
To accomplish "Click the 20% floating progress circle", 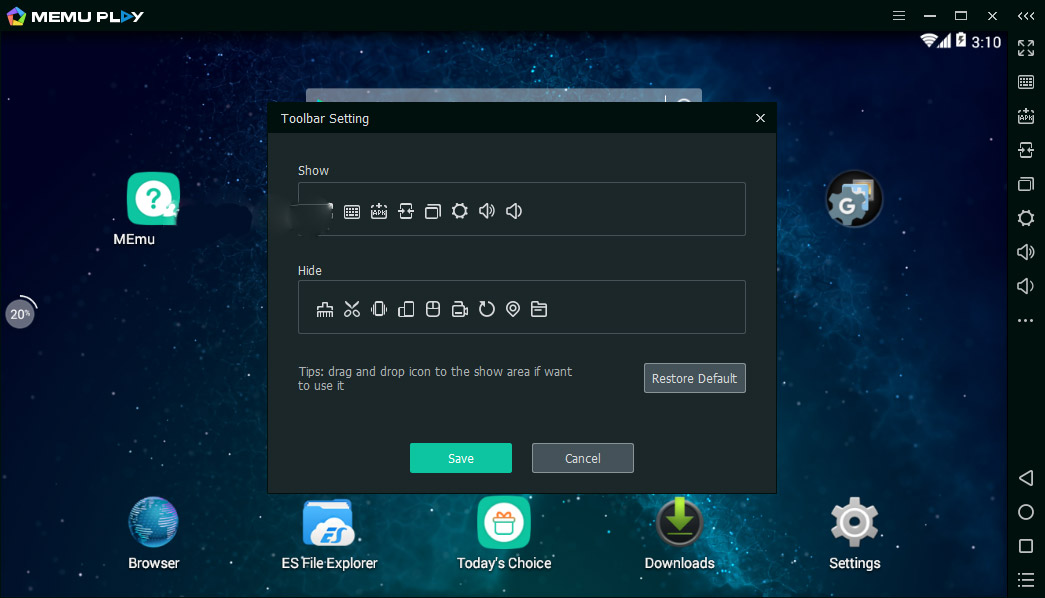I will (20, 313).
